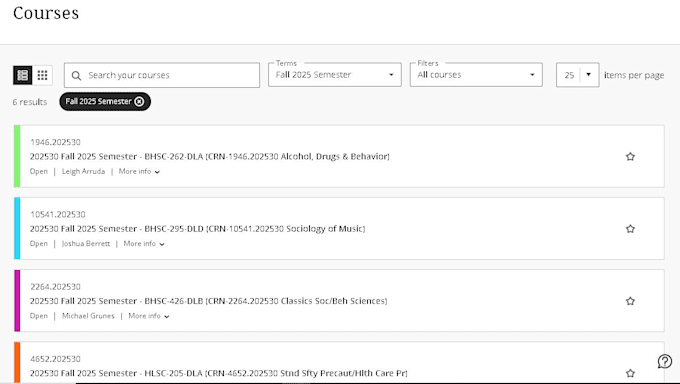This screenshot has width=680, height=384.
Task: Switch to list view of courses
Action: coord(23,75)
